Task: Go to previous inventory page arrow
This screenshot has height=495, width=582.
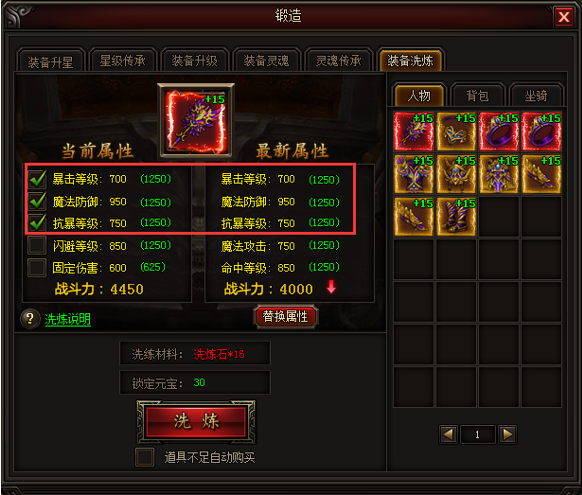Action: [448, 434]
